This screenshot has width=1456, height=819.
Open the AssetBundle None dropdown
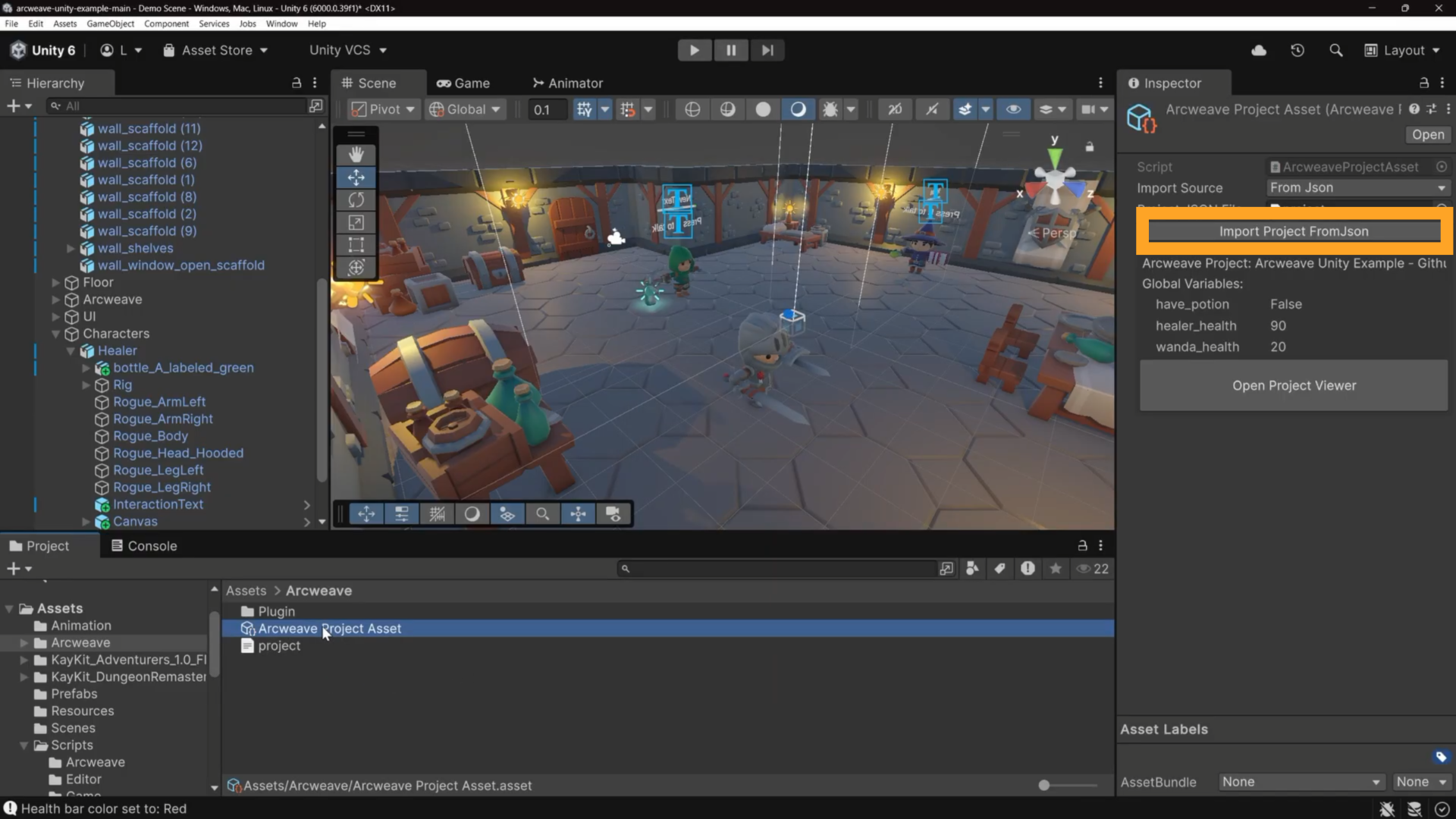click(1301, 782)
